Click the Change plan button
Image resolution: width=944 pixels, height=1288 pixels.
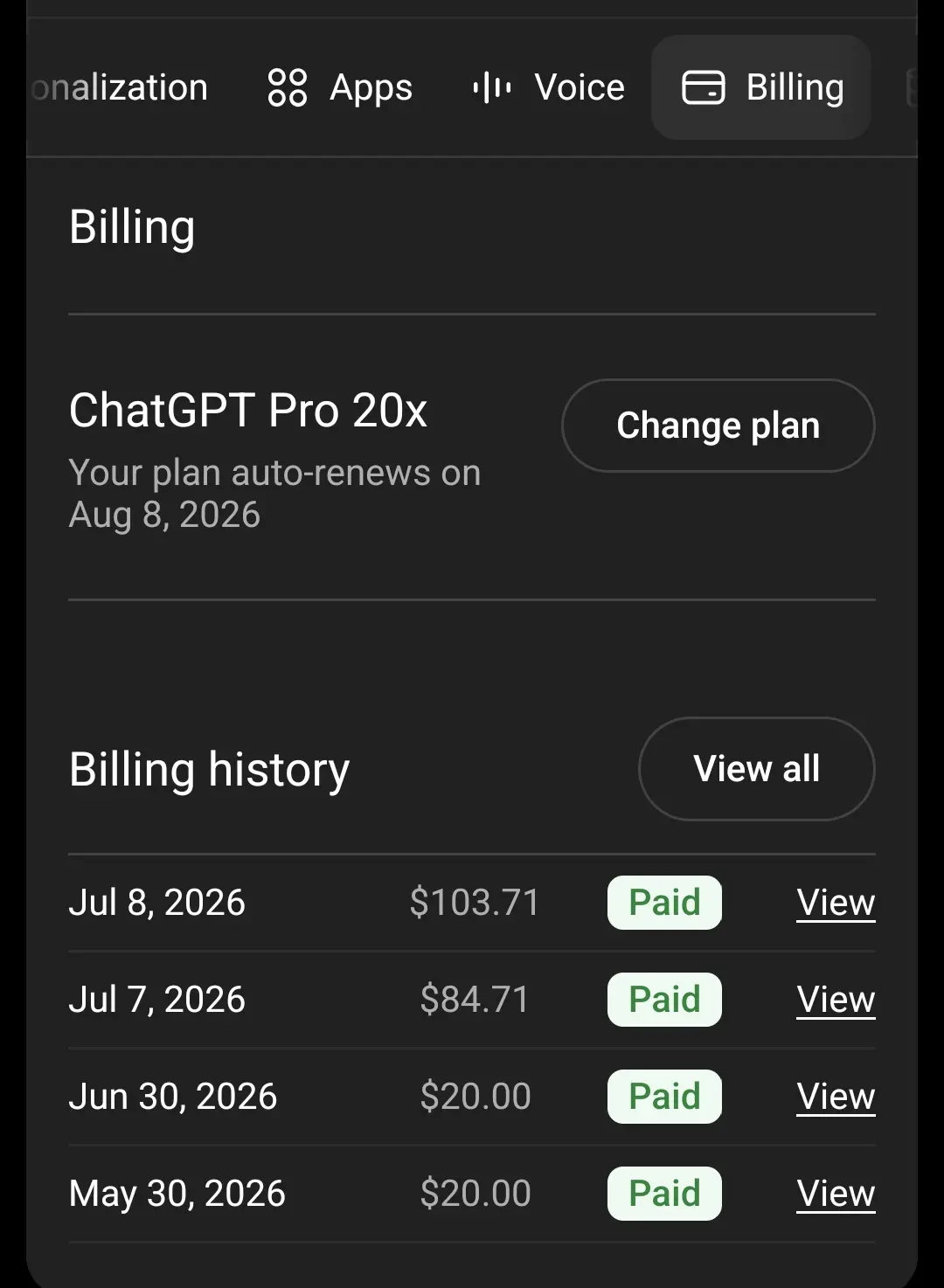pyautogui.click(x=718, y=426)
